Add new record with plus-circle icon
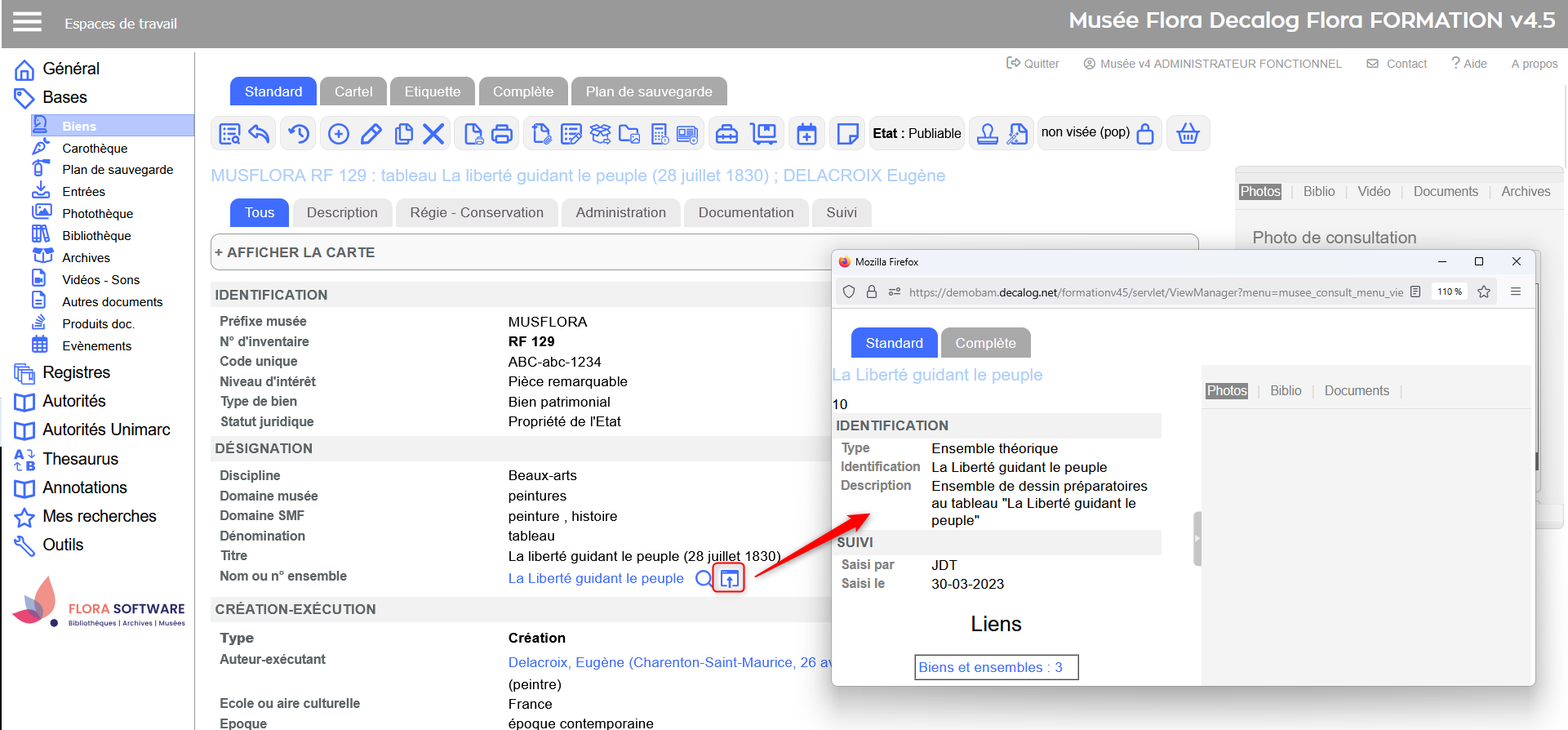The image size is (1568, 730). (338, 134)
